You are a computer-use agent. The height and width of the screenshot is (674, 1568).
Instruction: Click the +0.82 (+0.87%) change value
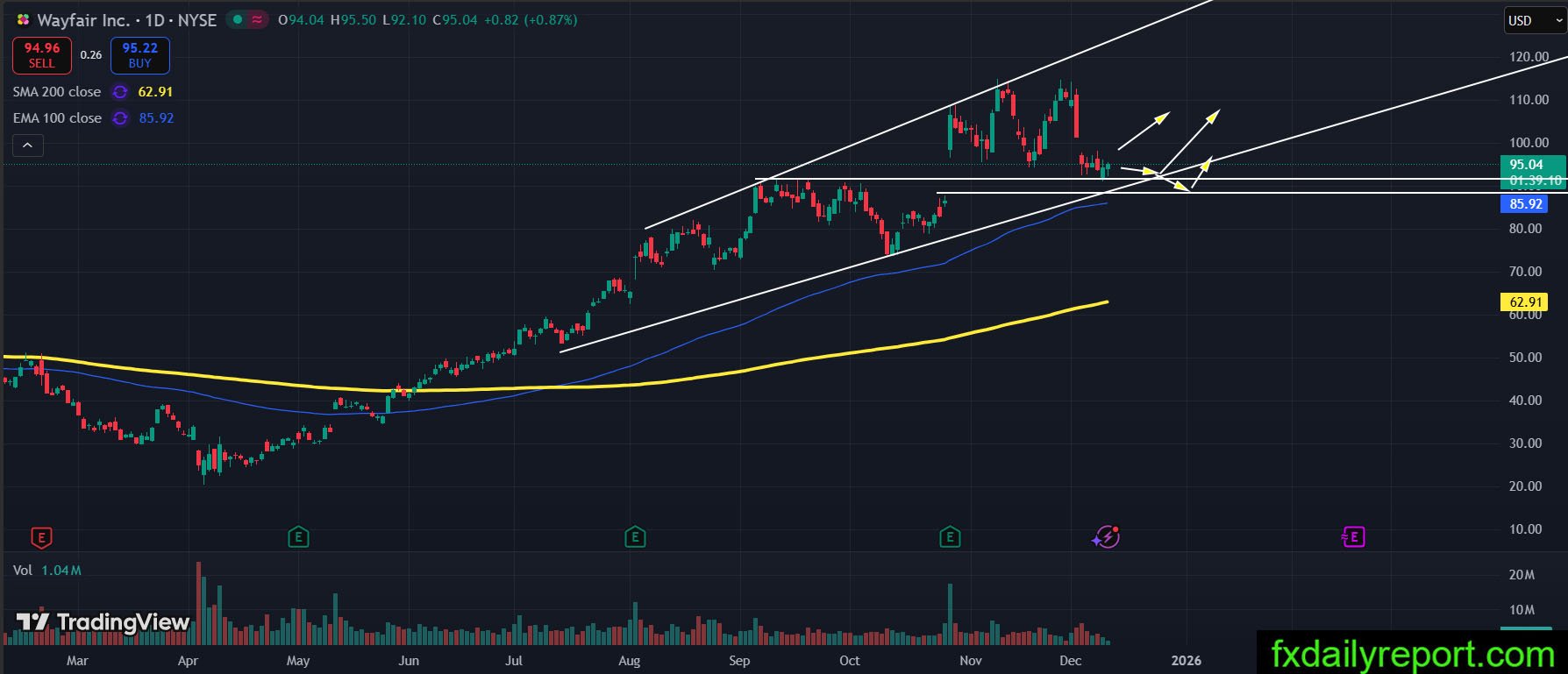531,19
